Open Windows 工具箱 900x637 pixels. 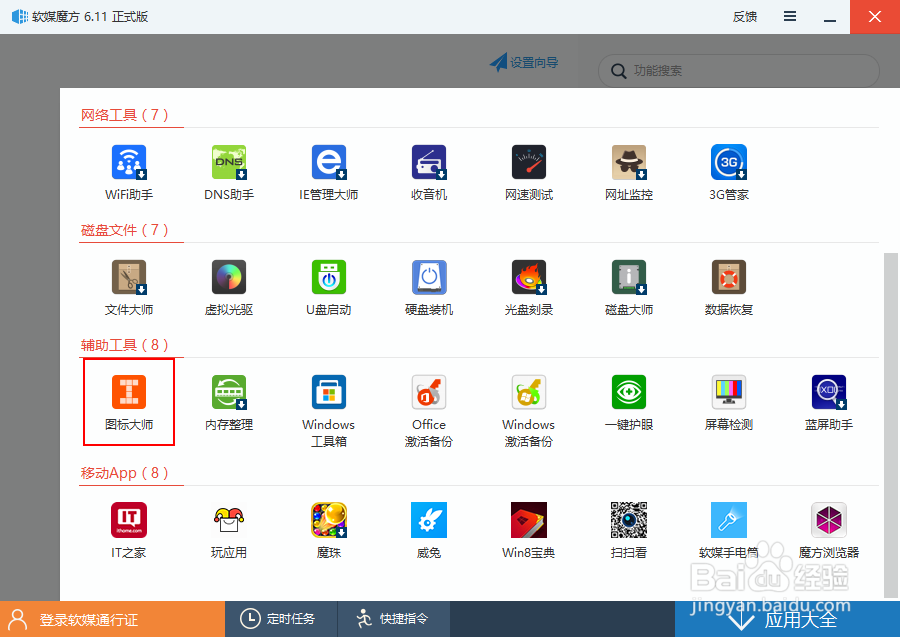(329, 392)
